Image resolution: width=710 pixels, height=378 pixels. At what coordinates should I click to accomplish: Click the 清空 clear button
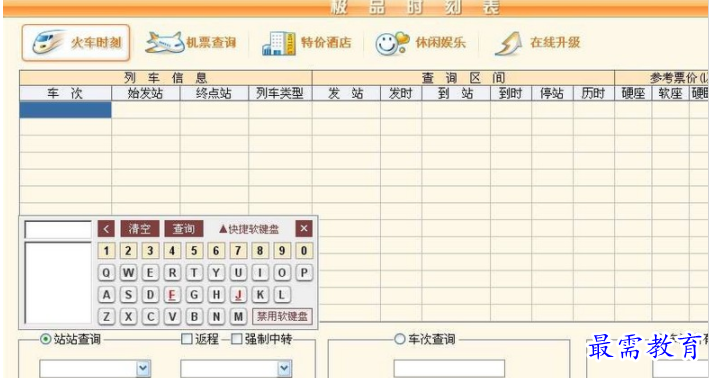[140, 229]
